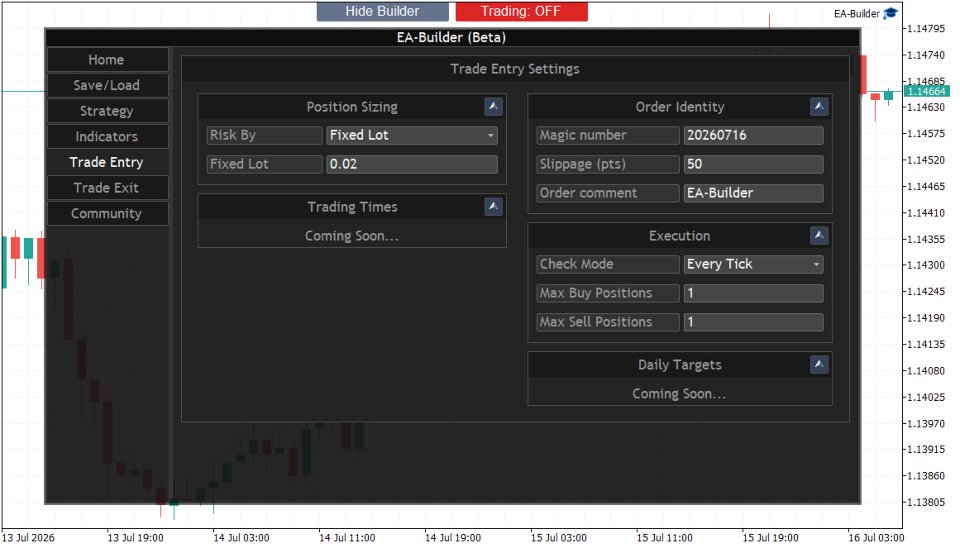Screen dimensions: 960x548
Task: Select the Community sidebar item
Action: pyautogui.click(x=107, y=214)
